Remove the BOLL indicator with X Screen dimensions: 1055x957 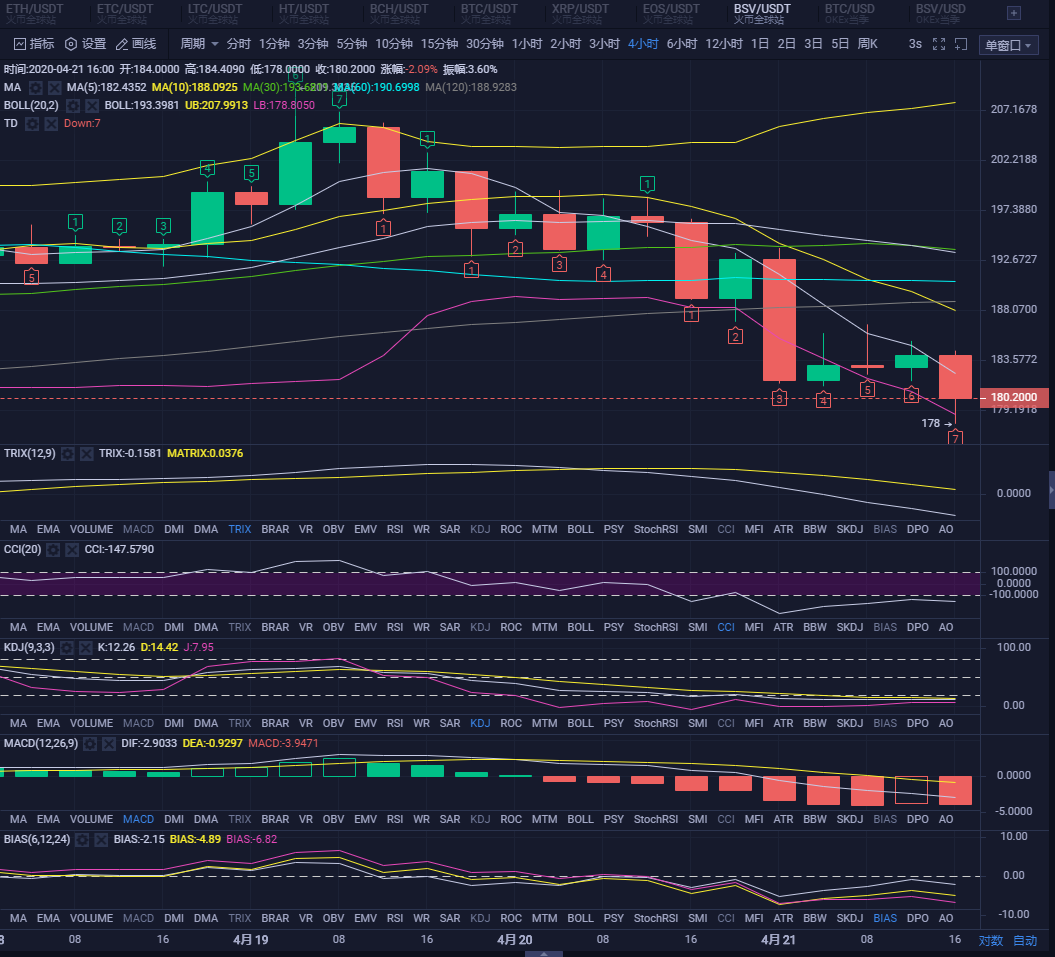click(92, 106)
